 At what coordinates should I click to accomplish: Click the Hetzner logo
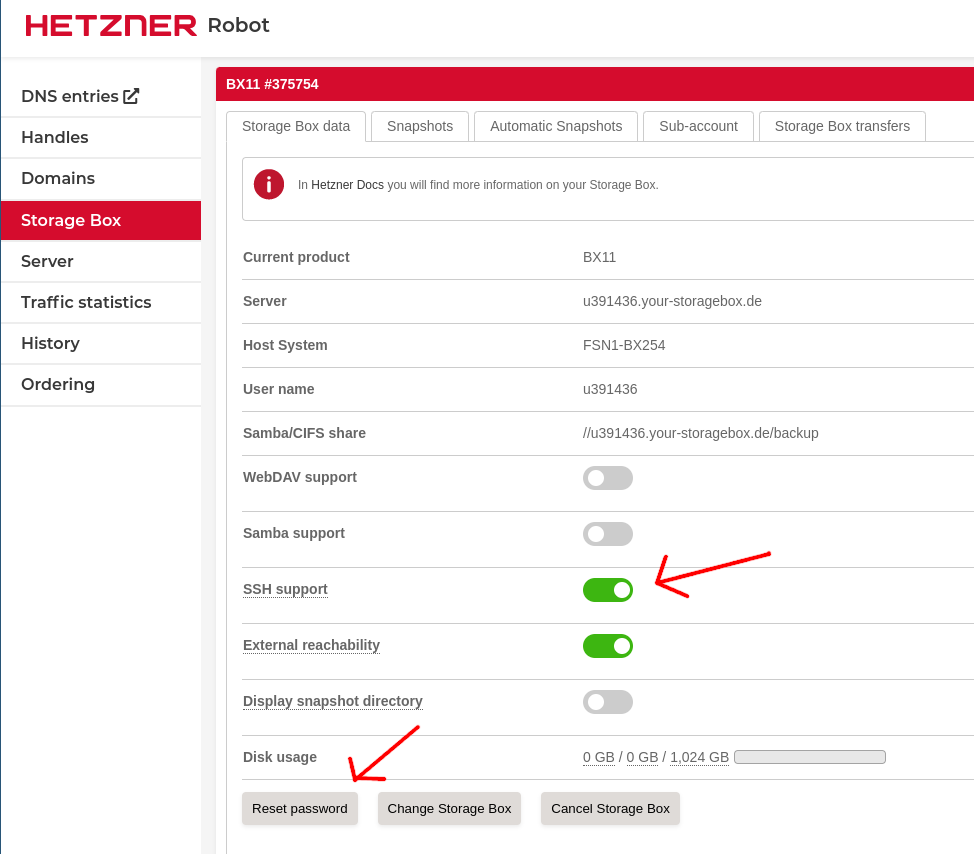pyautogui.click(x=110, y=26)
